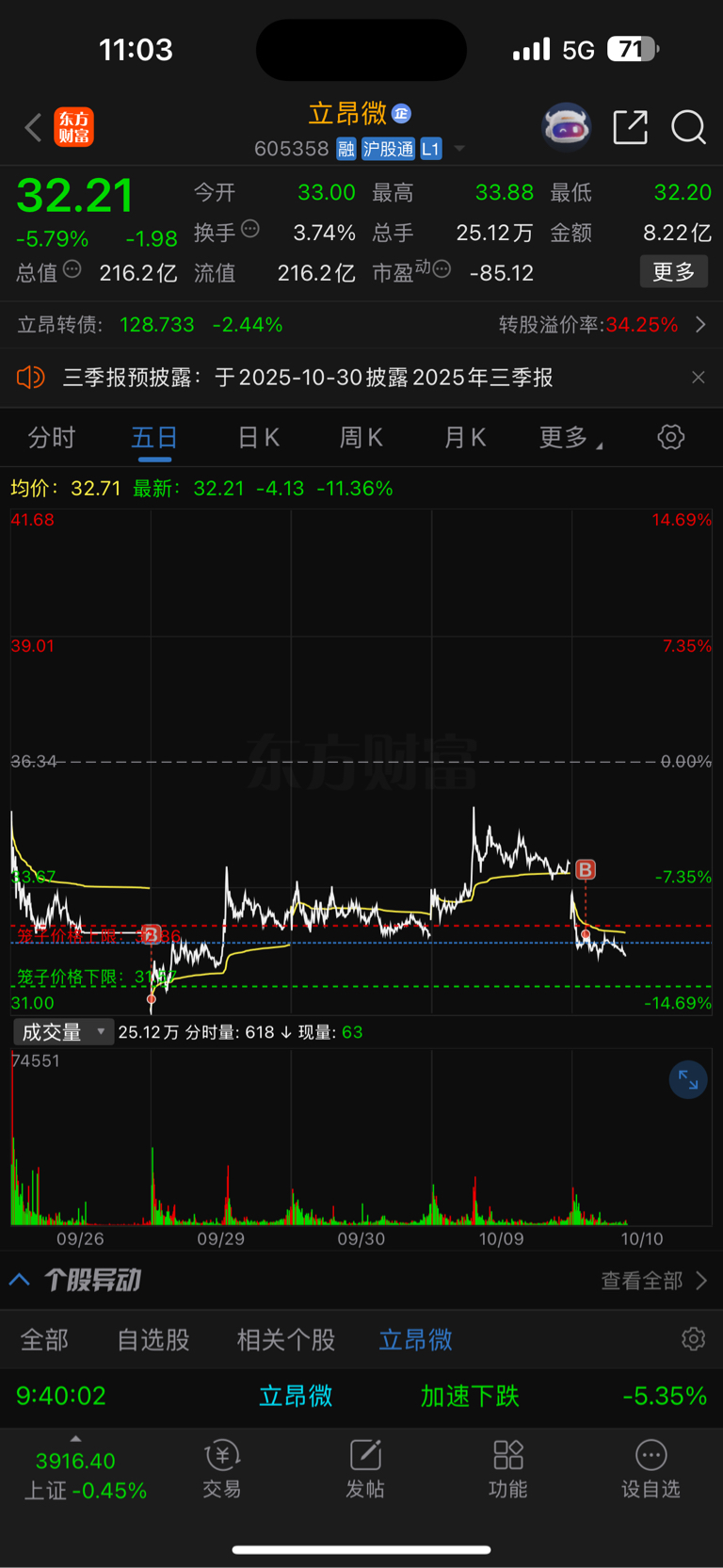Open the robot assistant avatar
723x1568 pixels.
(566, 127)
